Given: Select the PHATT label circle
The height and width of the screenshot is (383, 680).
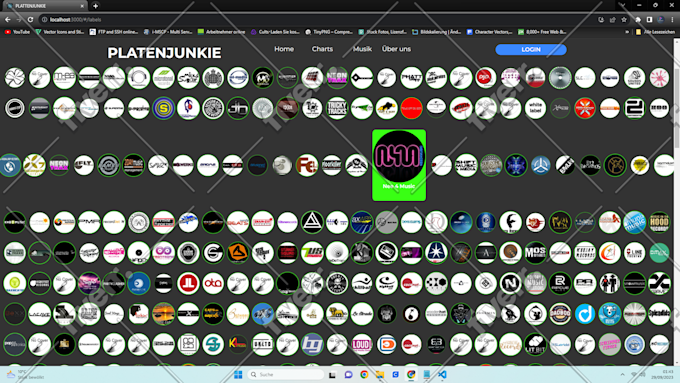Looking at the screenshot, I should pyautogui.click(x=411, y=78).
